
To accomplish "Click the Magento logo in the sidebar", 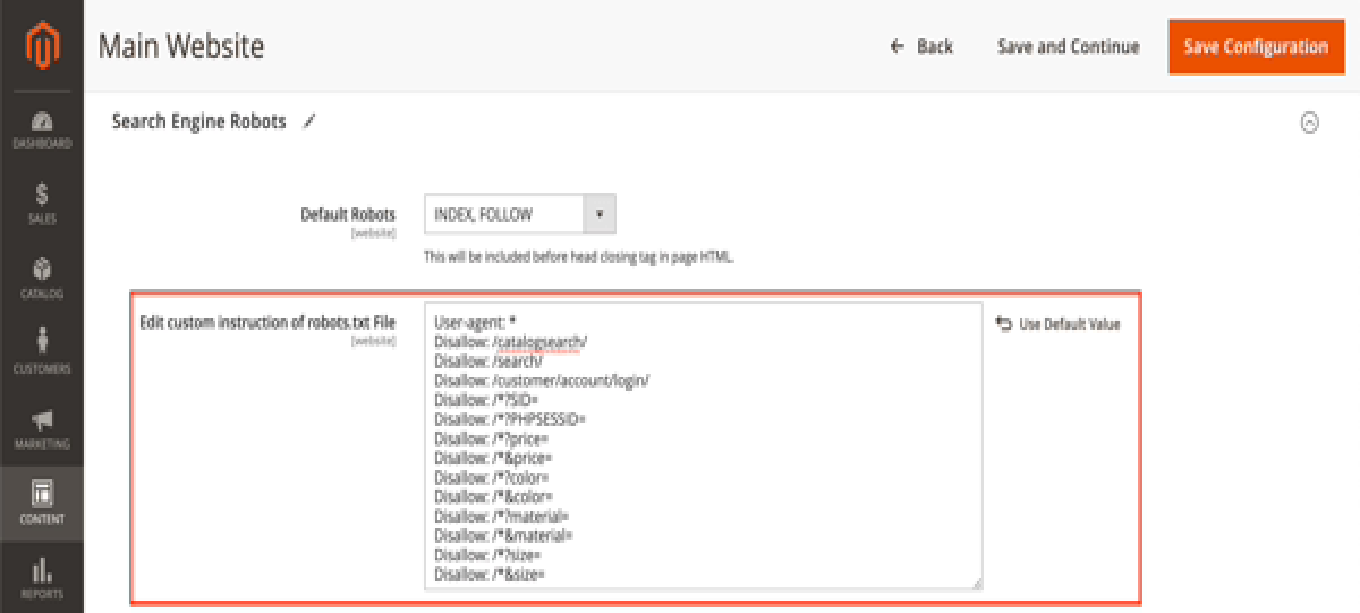I will click(42, 46).
